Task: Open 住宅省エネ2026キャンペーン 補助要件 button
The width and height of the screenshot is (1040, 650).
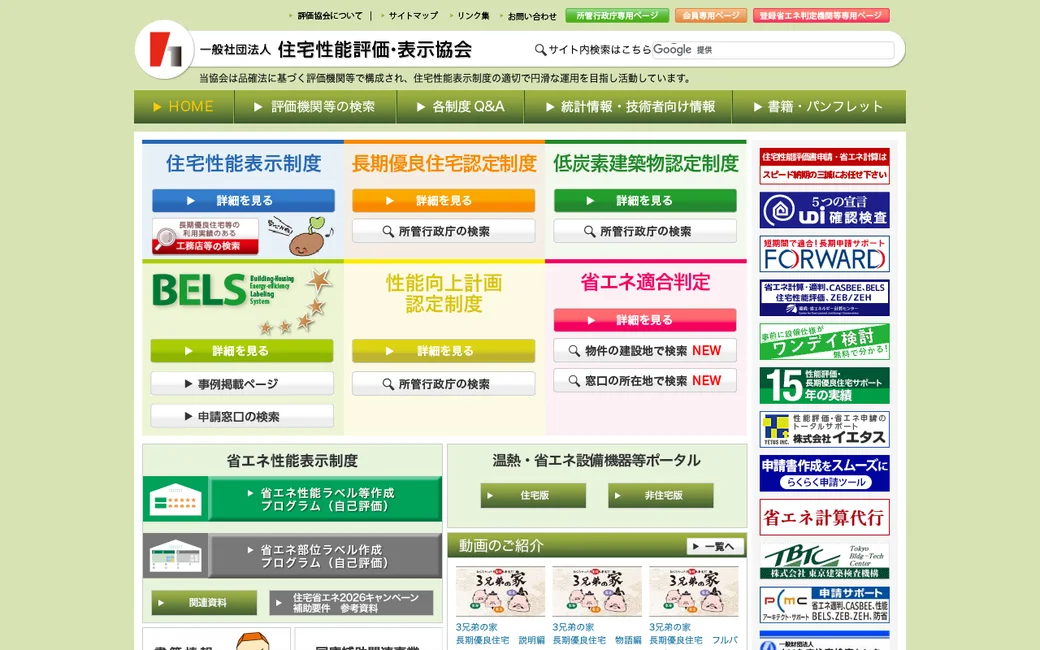Action: tap(352, 603)
